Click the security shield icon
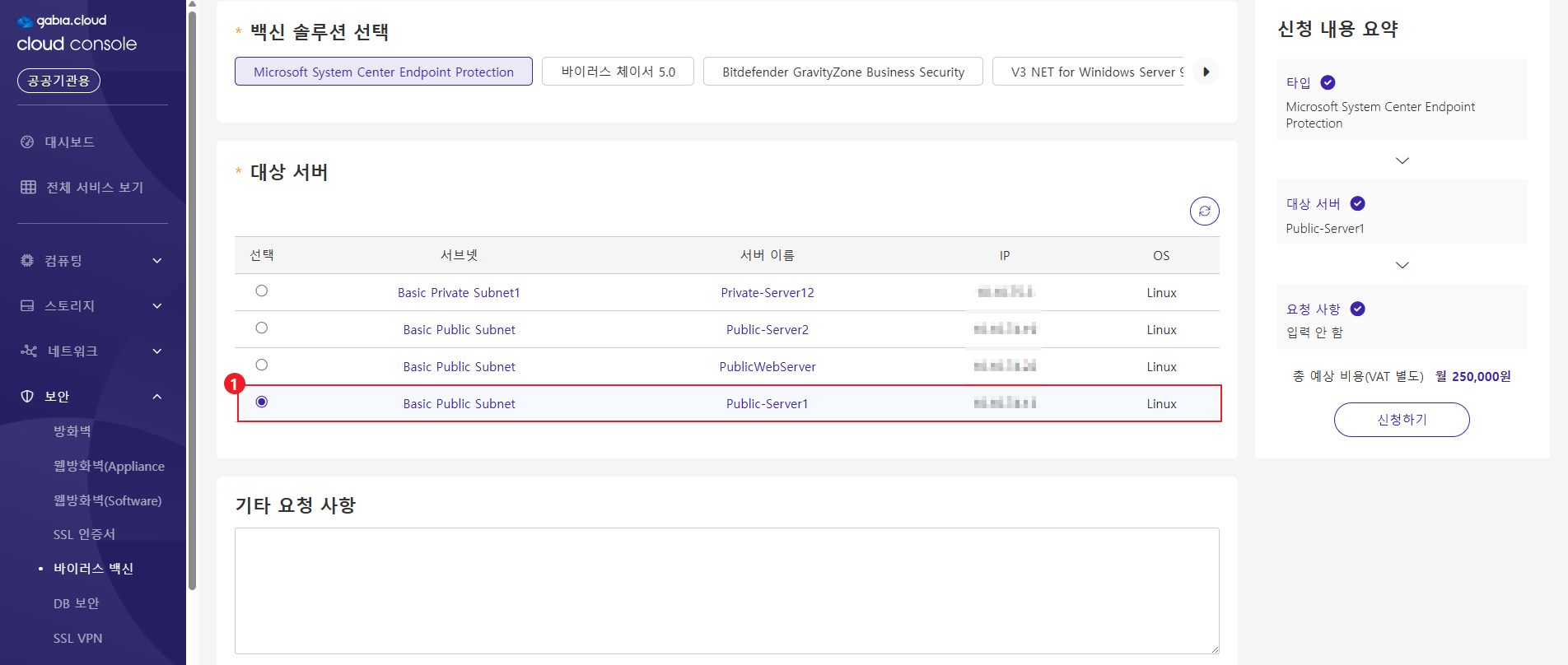1568x665 pixels. pyautogui.click(x=27, y=396)
